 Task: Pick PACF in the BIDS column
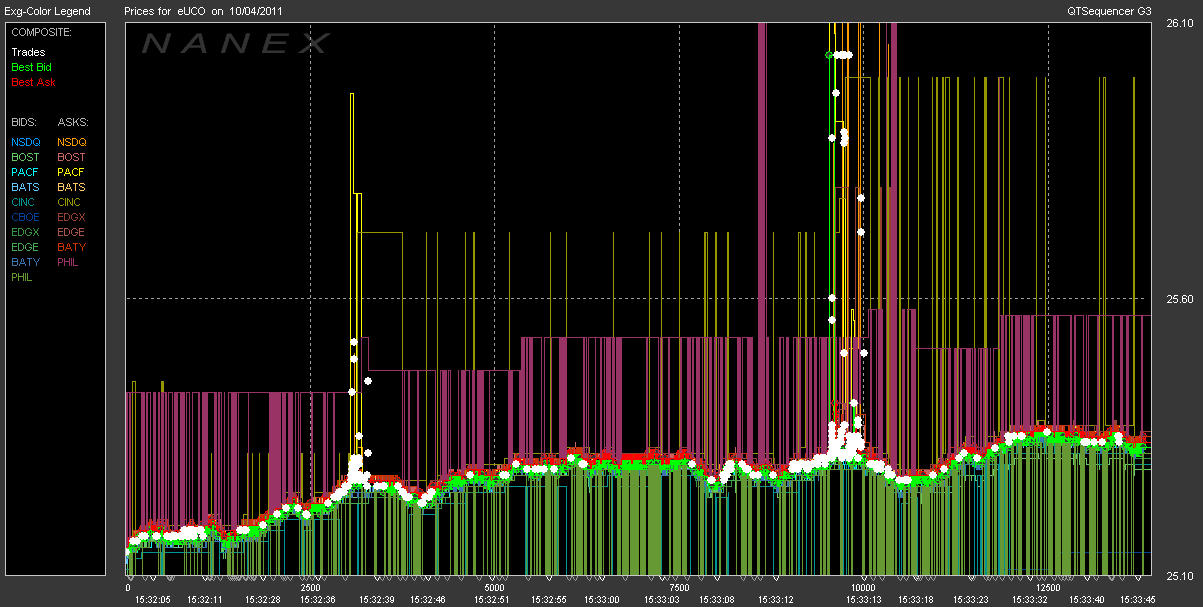(x=25, y=172)
